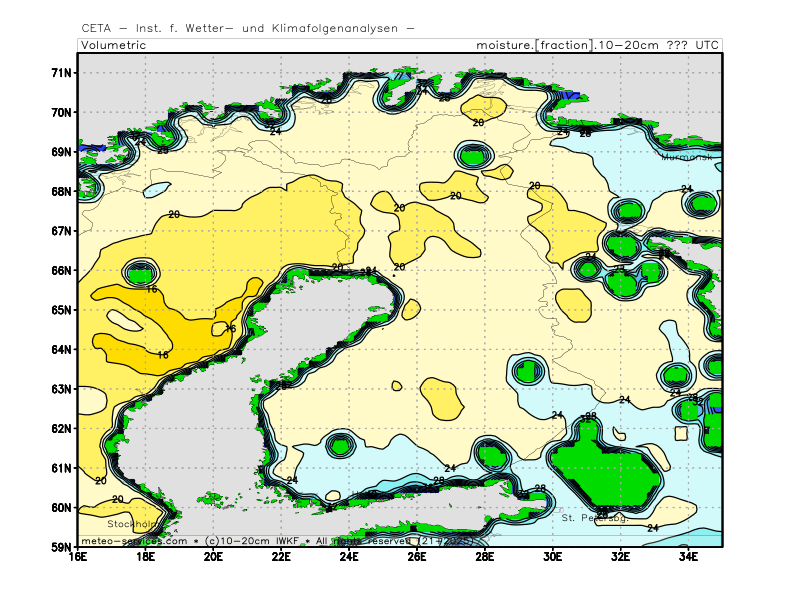The height and width of the screenshot is (600, 800).
Task: Click the 16E longitude axis label
Action: (x=78, y=557)
